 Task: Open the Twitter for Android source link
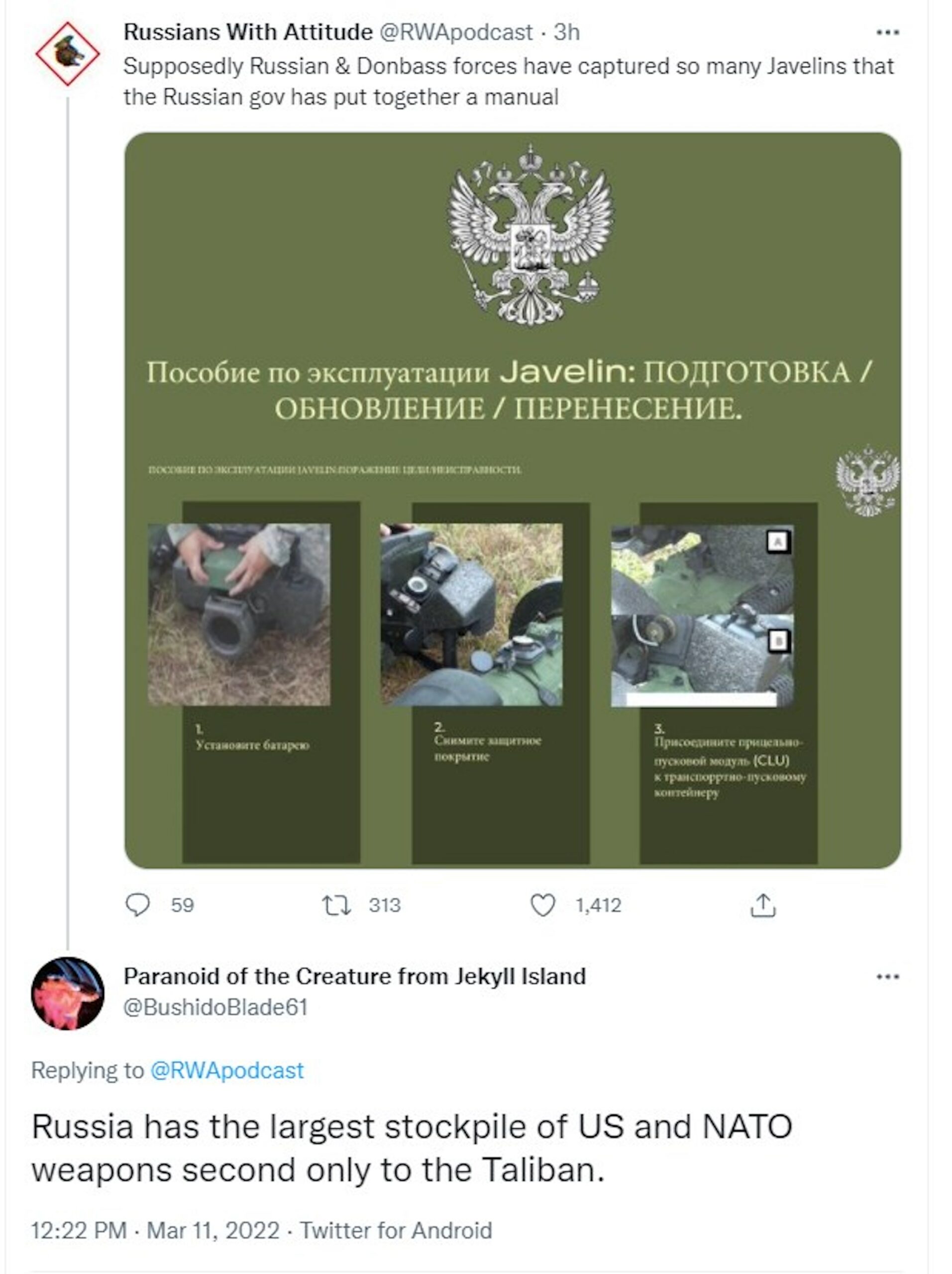pos(396,1231)
